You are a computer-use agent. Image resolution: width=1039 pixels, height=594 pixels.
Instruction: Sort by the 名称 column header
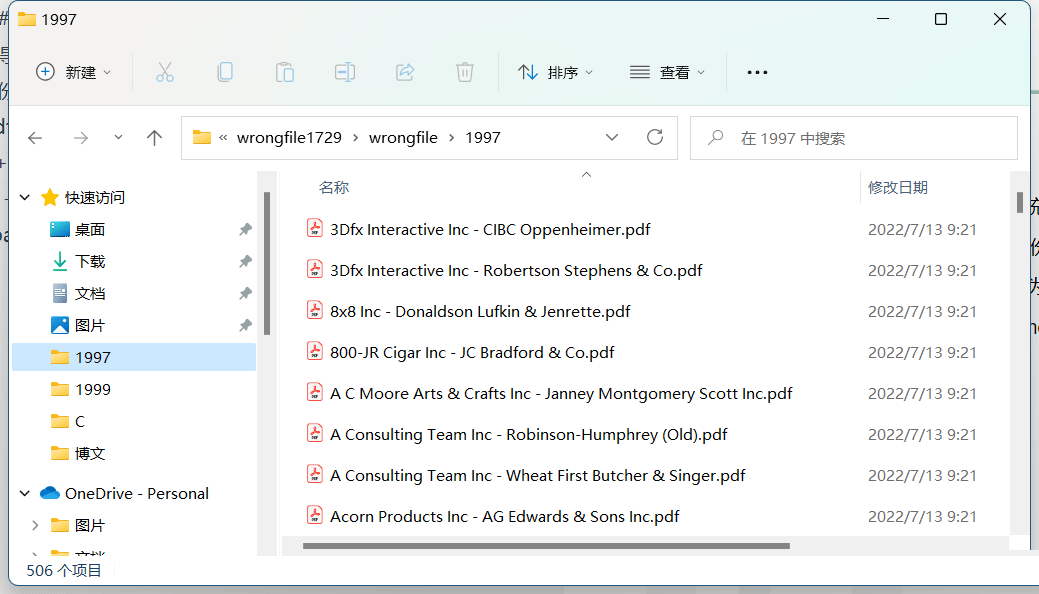point(334,188)
